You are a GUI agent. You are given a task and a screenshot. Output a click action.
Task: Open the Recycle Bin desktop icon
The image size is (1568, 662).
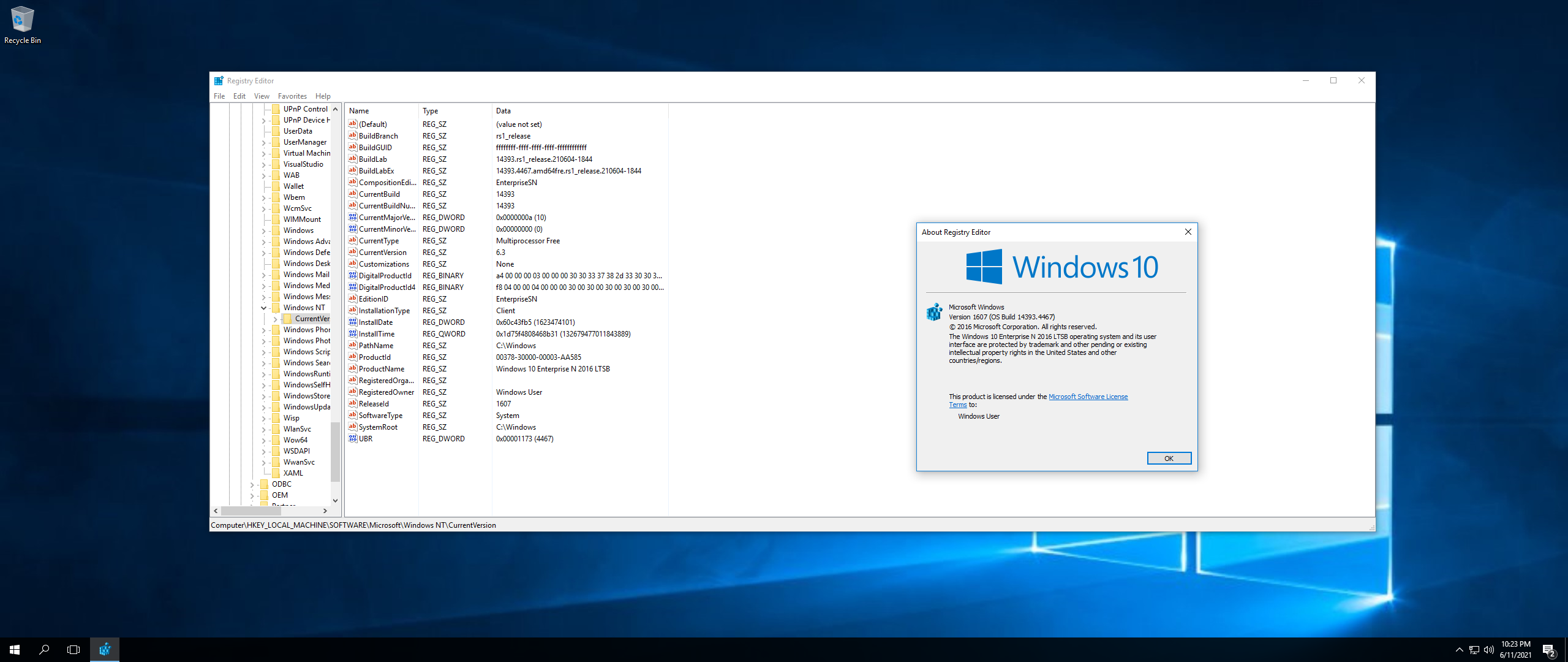point(23,25)
